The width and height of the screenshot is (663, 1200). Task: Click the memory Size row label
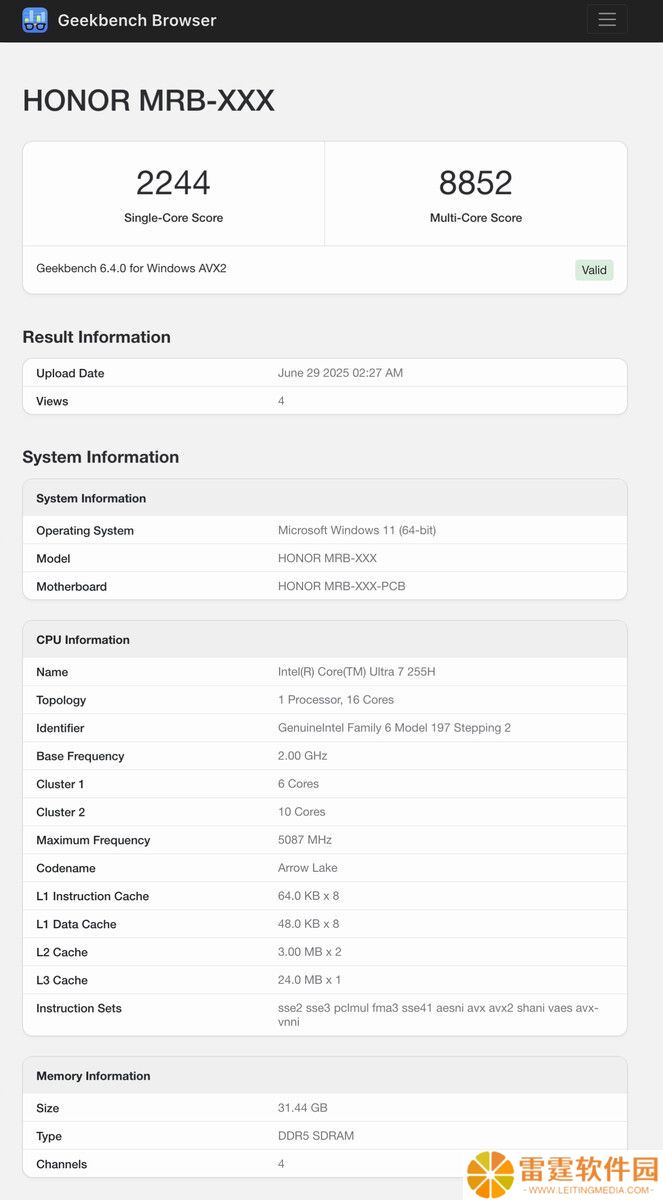48,1108
